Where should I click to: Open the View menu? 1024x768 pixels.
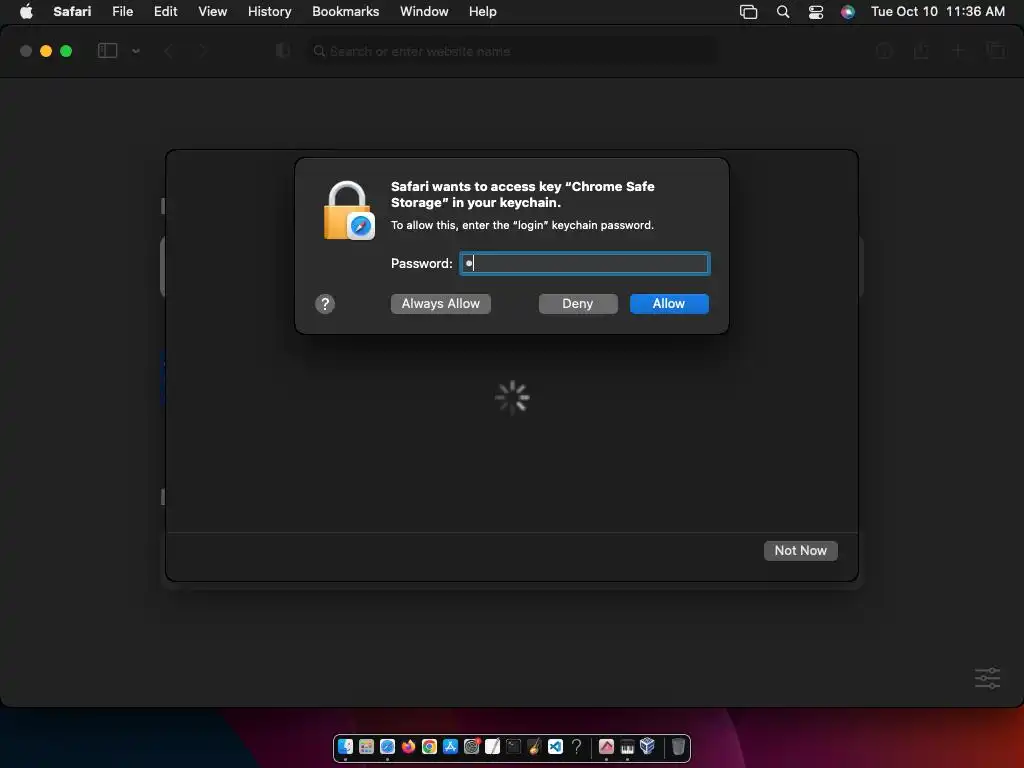click(213, 11)
